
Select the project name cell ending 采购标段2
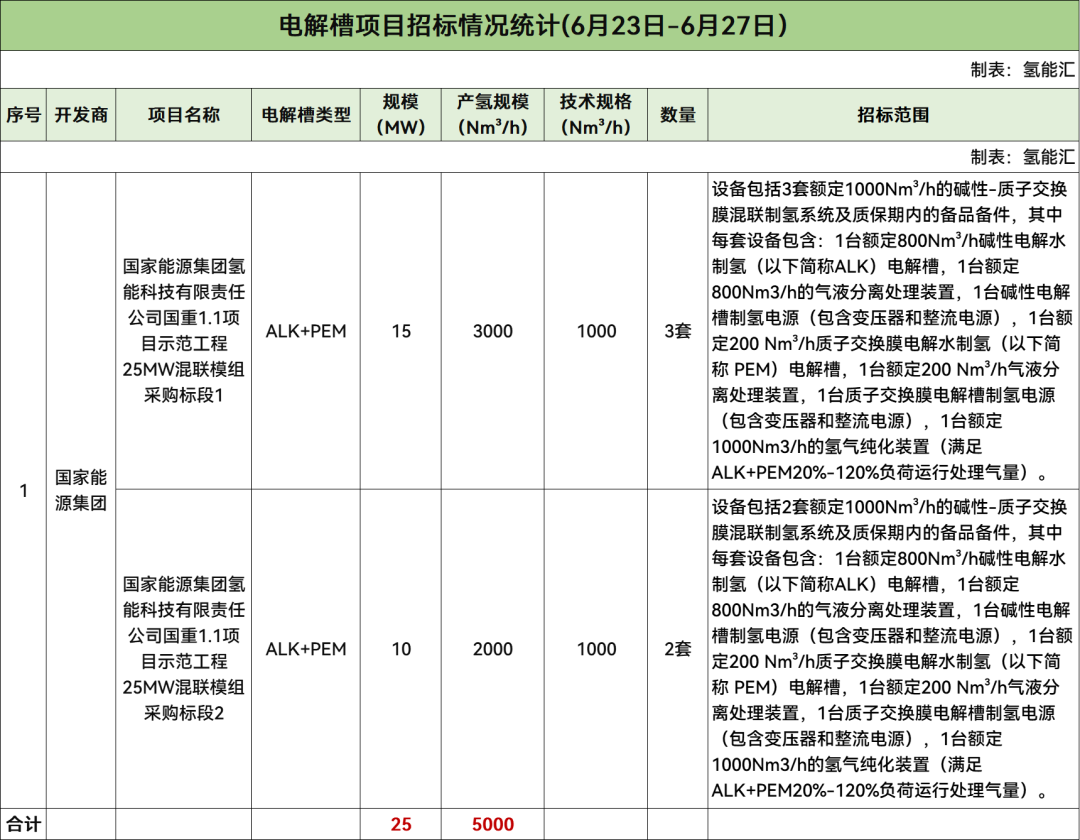coord(183,649)
